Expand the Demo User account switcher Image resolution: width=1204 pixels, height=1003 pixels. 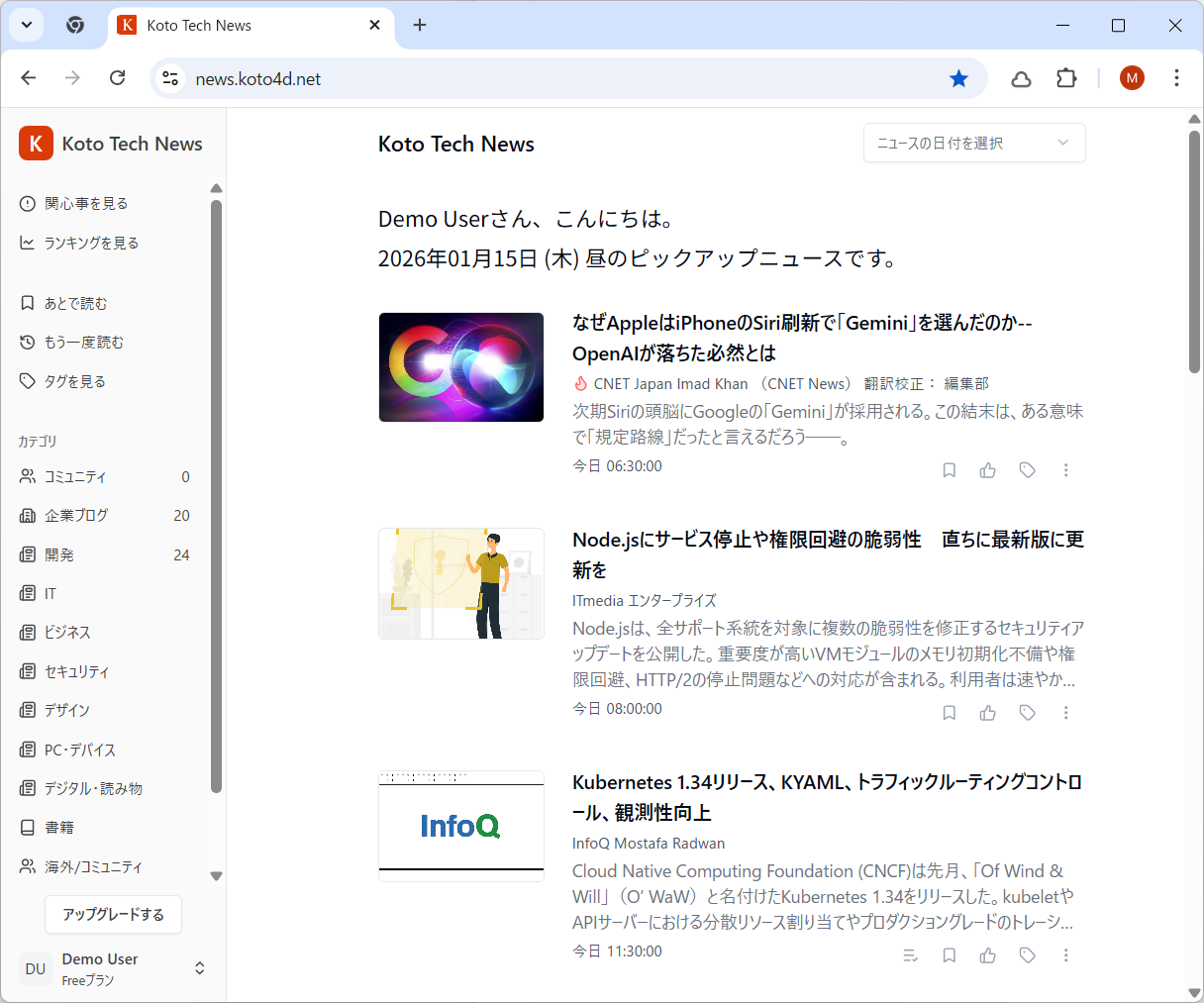click(x=199, y=968)
